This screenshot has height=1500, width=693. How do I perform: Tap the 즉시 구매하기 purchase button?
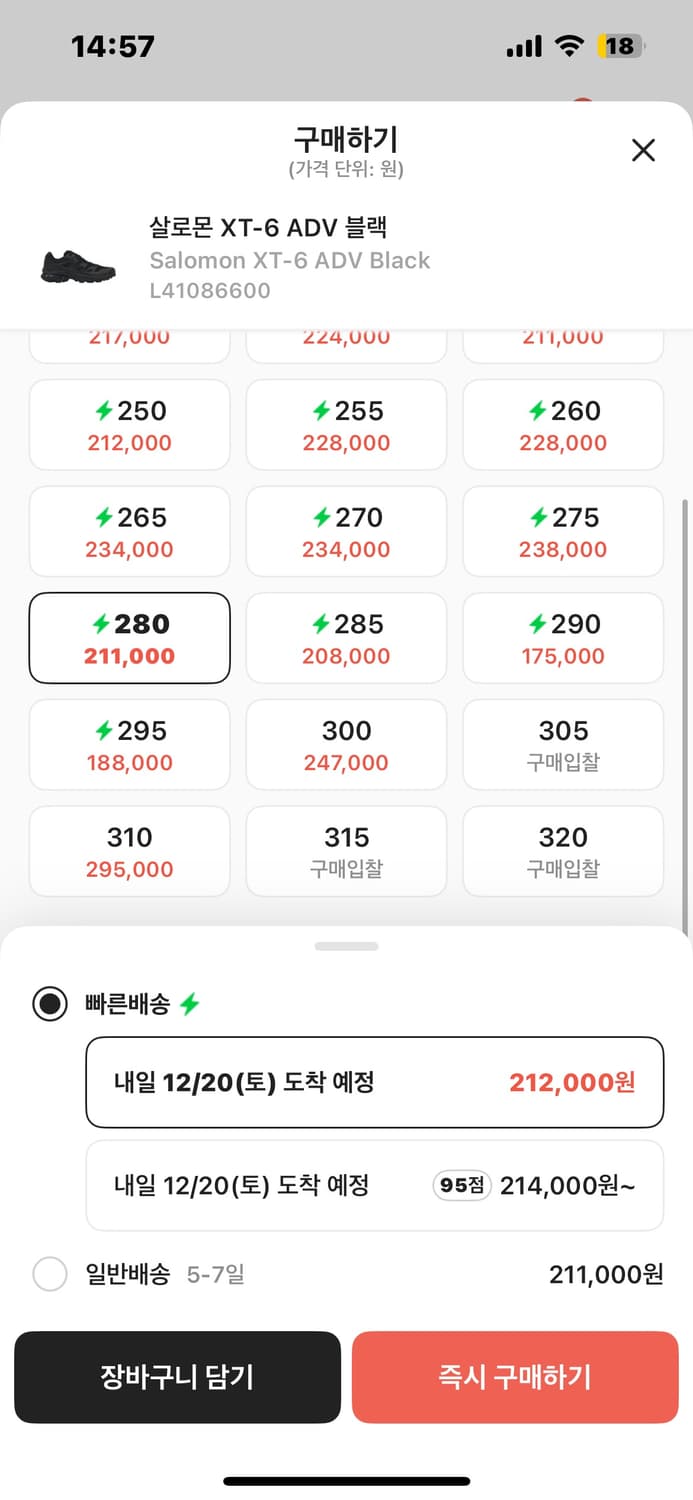(x=515, y=1377)
